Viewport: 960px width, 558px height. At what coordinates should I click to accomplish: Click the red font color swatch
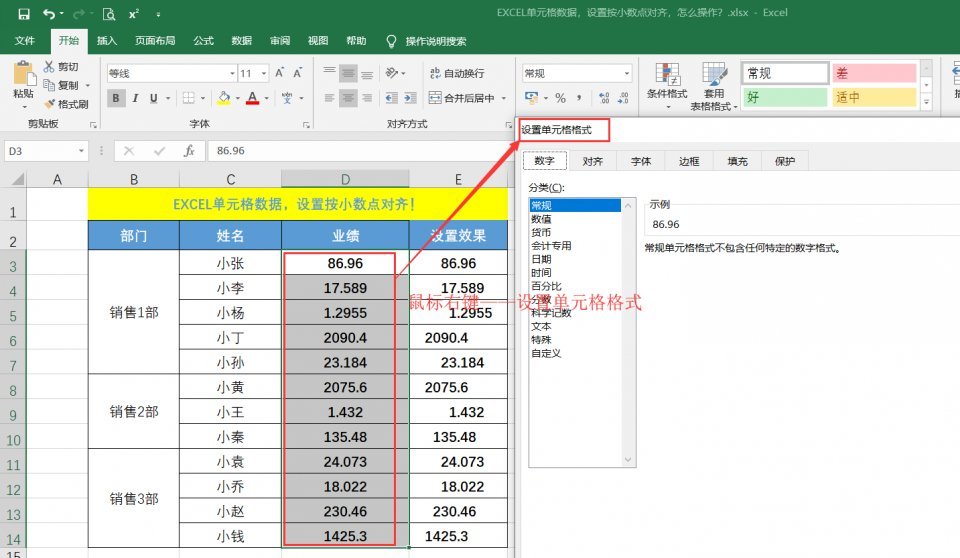[252, 98]
